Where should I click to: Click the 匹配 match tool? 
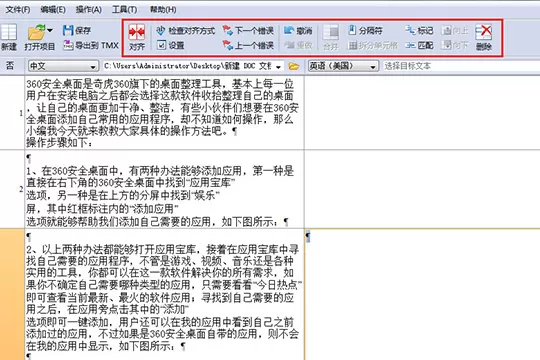tap(419, 45)
